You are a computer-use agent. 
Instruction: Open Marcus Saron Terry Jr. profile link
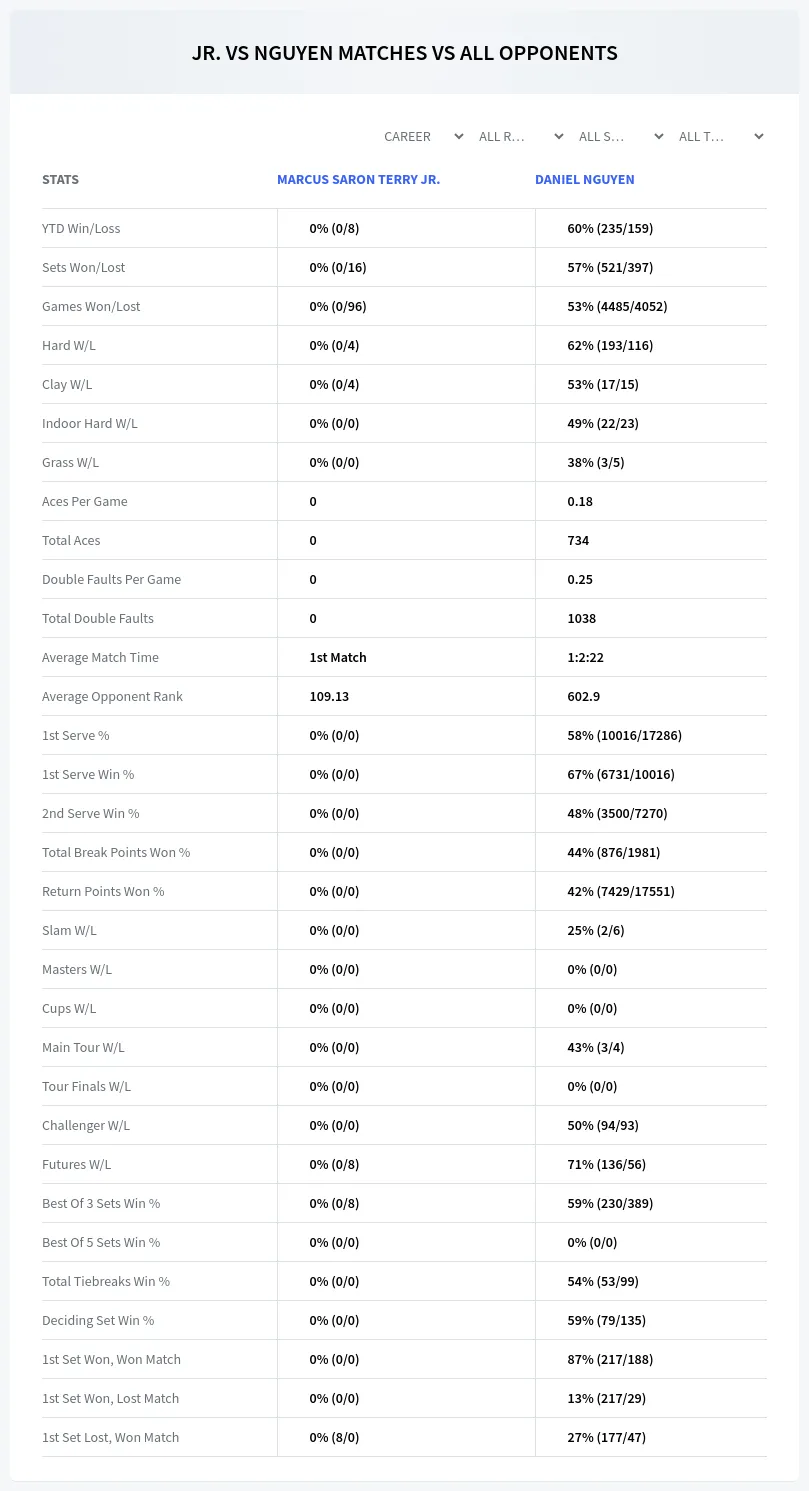click(x=358, y=180)
